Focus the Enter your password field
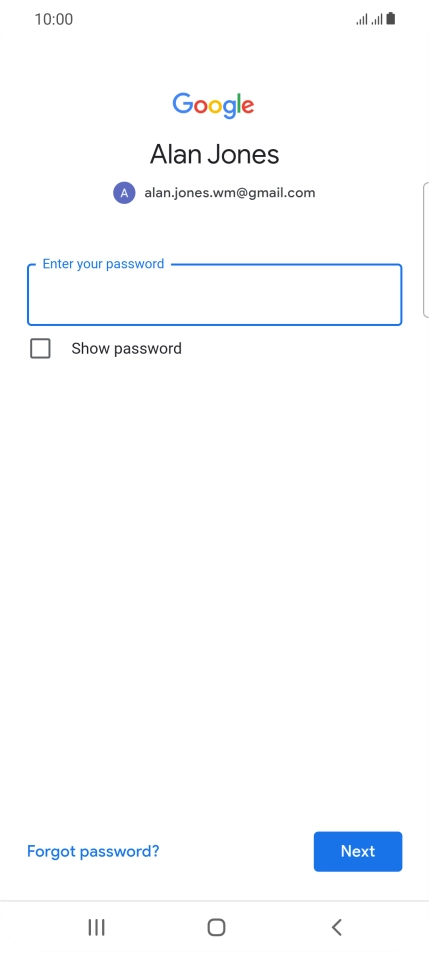The width and height of the screenshot is (429, 954). coord(214,294)
